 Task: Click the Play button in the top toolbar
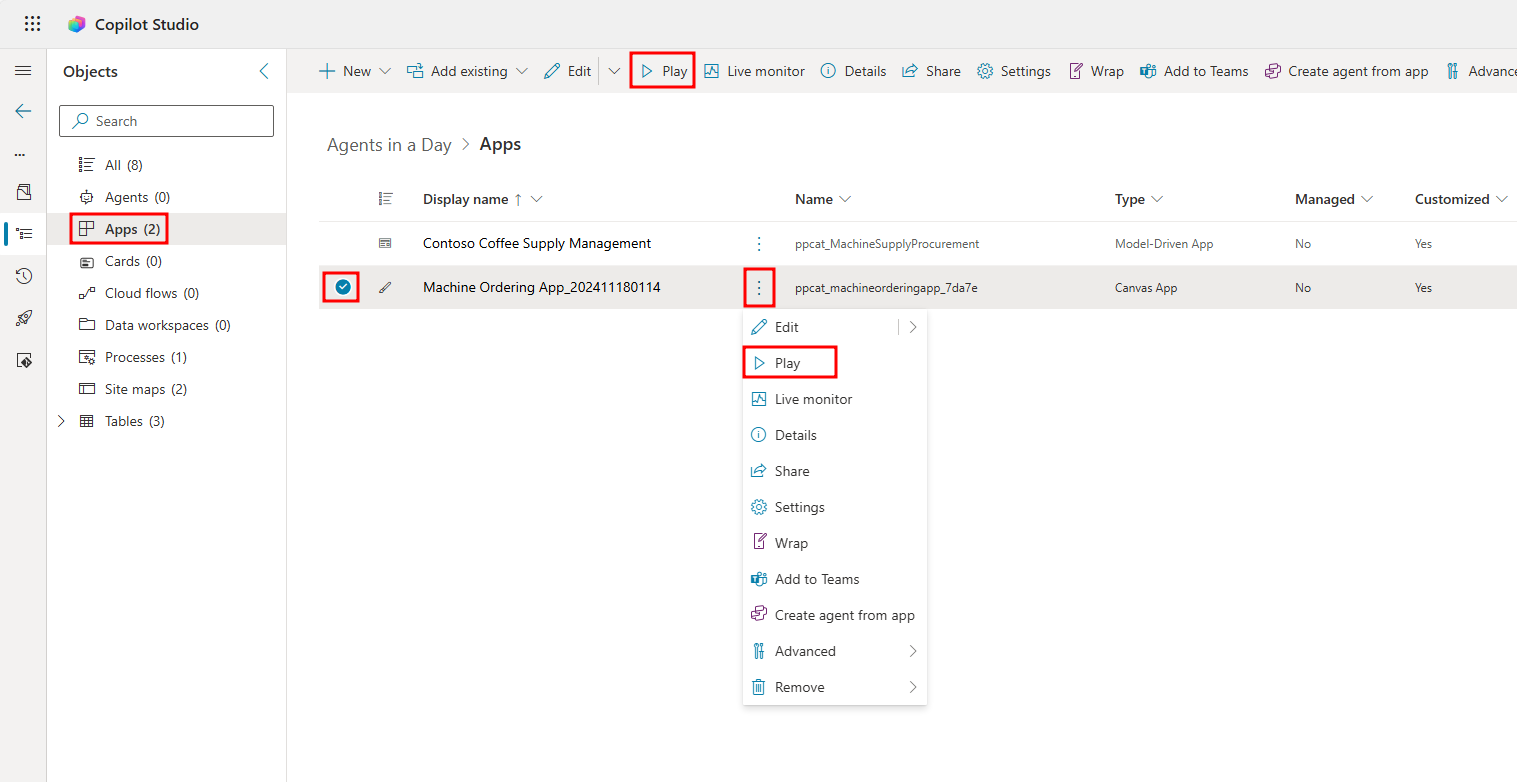663,71
